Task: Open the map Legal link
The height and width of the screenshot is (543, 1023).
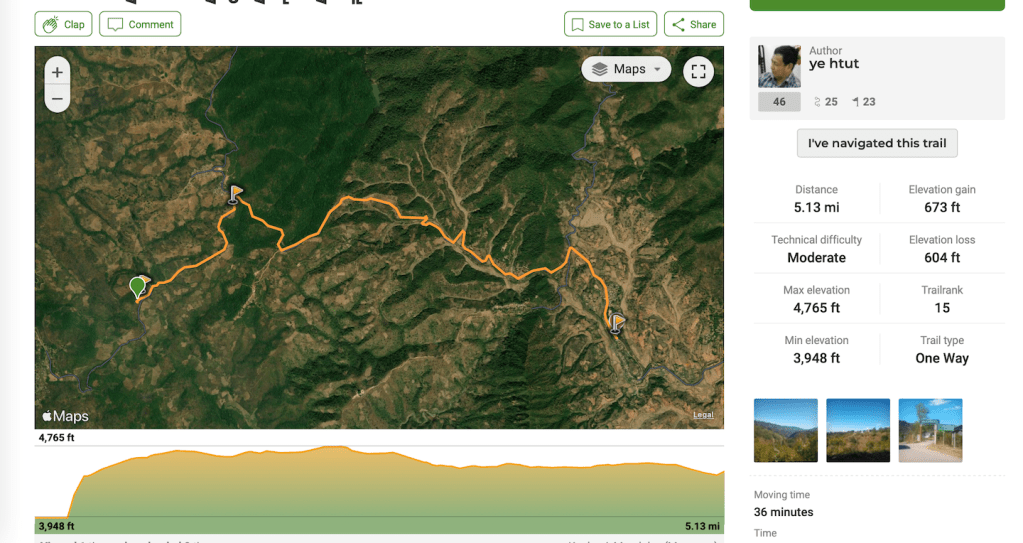Action: 704,415
